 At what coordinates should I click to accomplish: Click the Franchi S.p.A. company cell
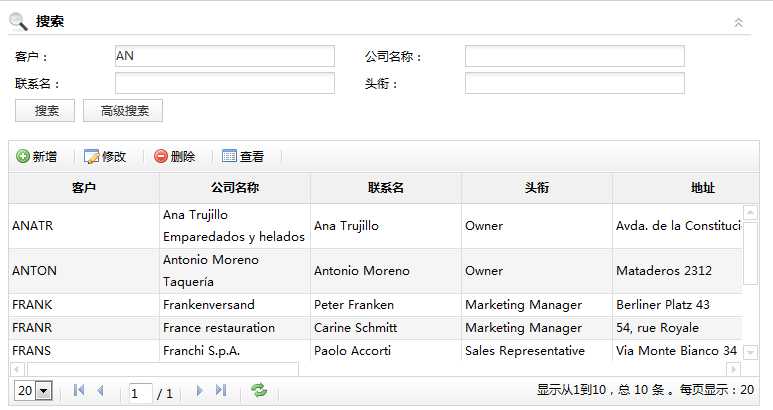point(235,350)
